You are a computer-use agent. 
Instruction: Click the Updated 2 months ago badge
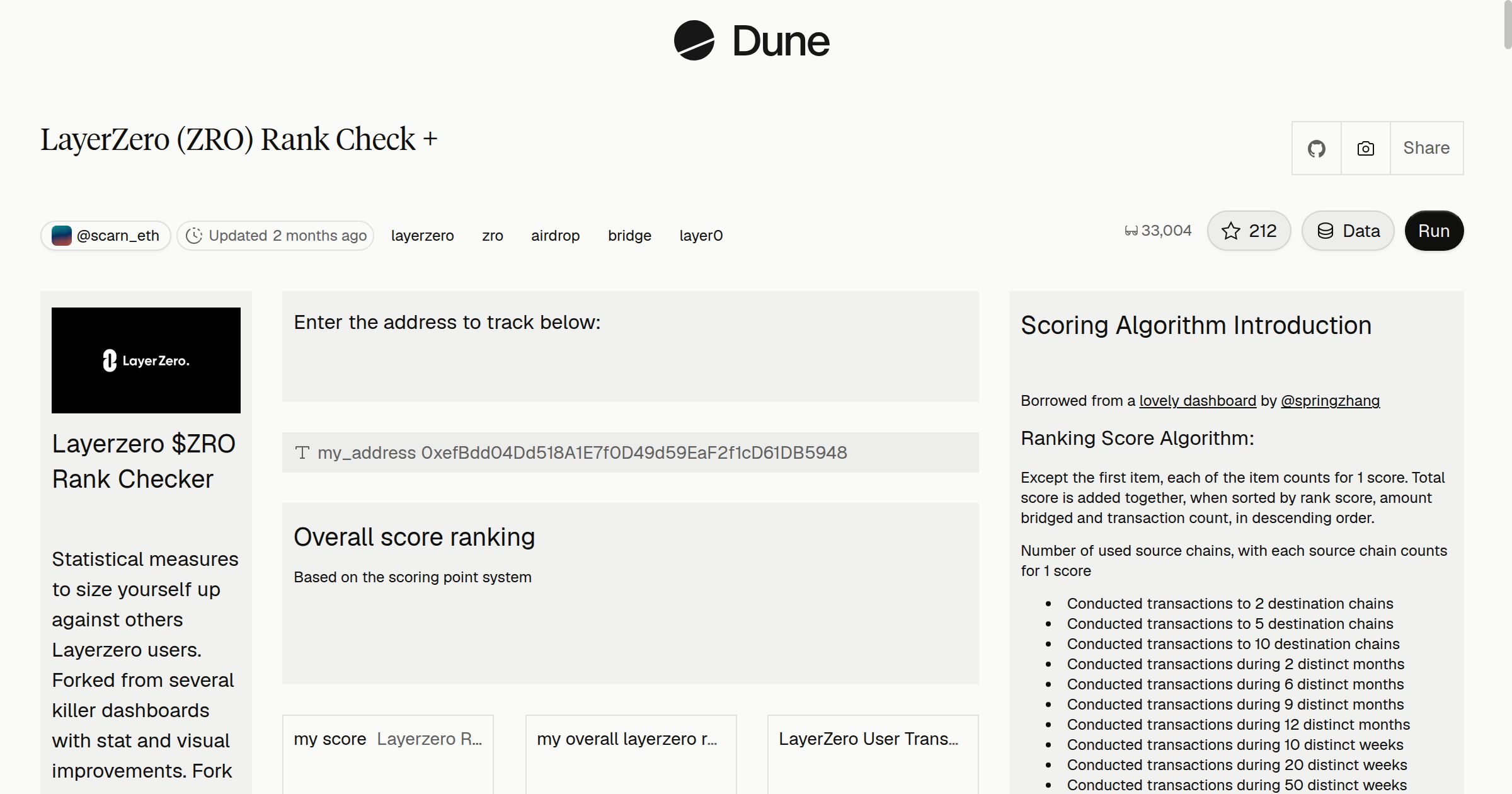[x=275, y=236]
